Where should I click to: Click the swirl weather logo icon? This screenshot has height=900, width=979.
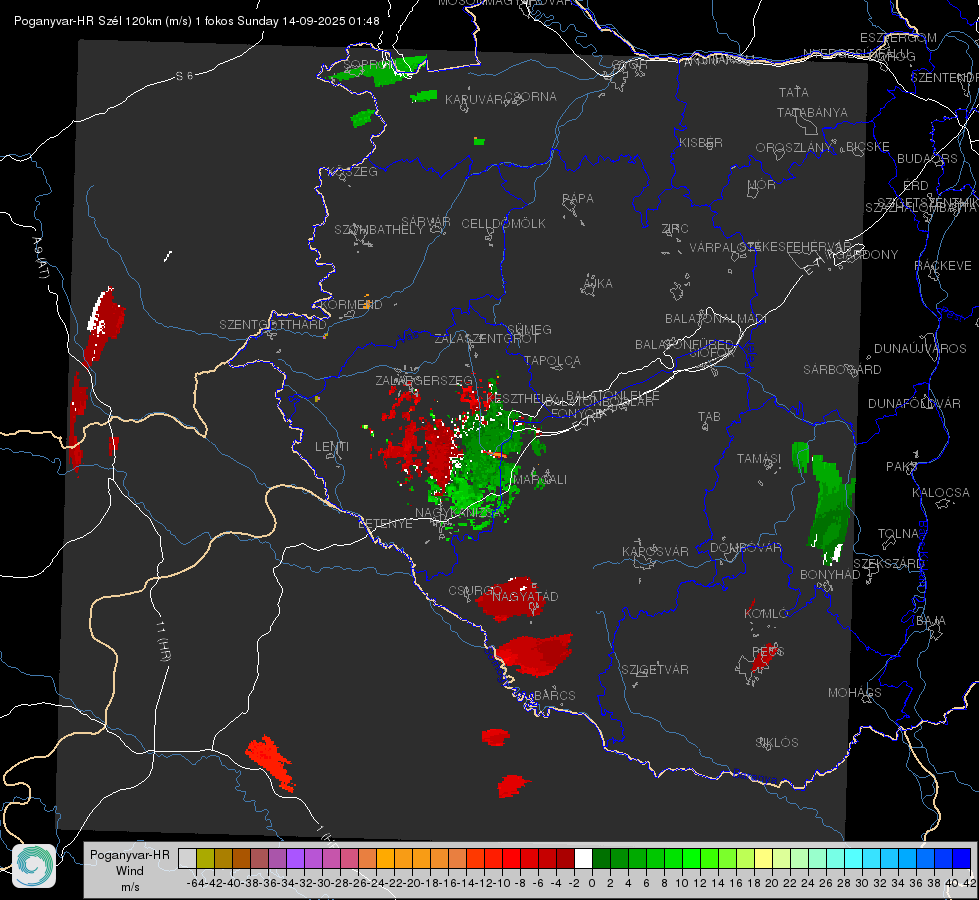click(x=34, y=866)
